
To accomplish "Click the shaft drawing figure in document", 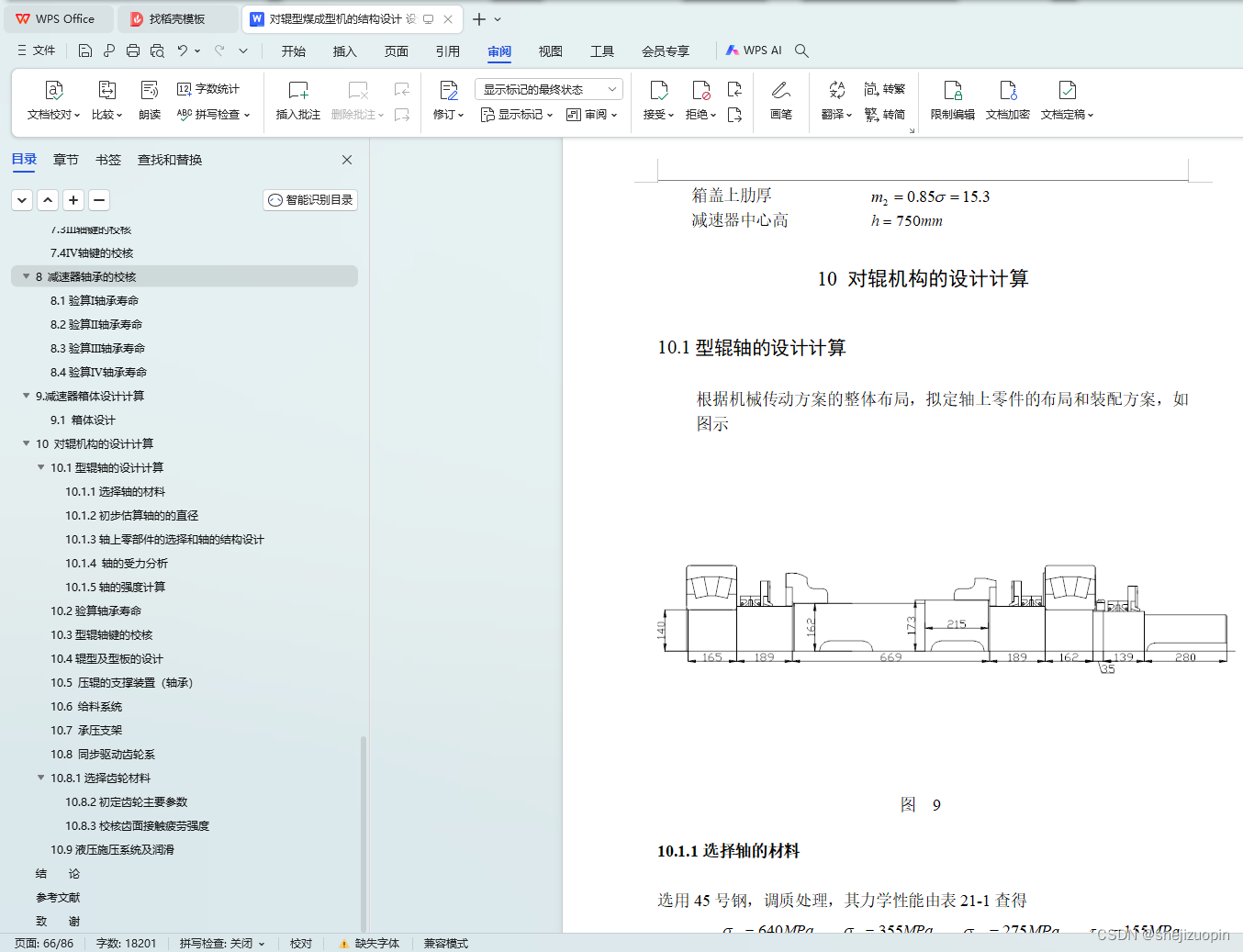I will click(944, 620).
